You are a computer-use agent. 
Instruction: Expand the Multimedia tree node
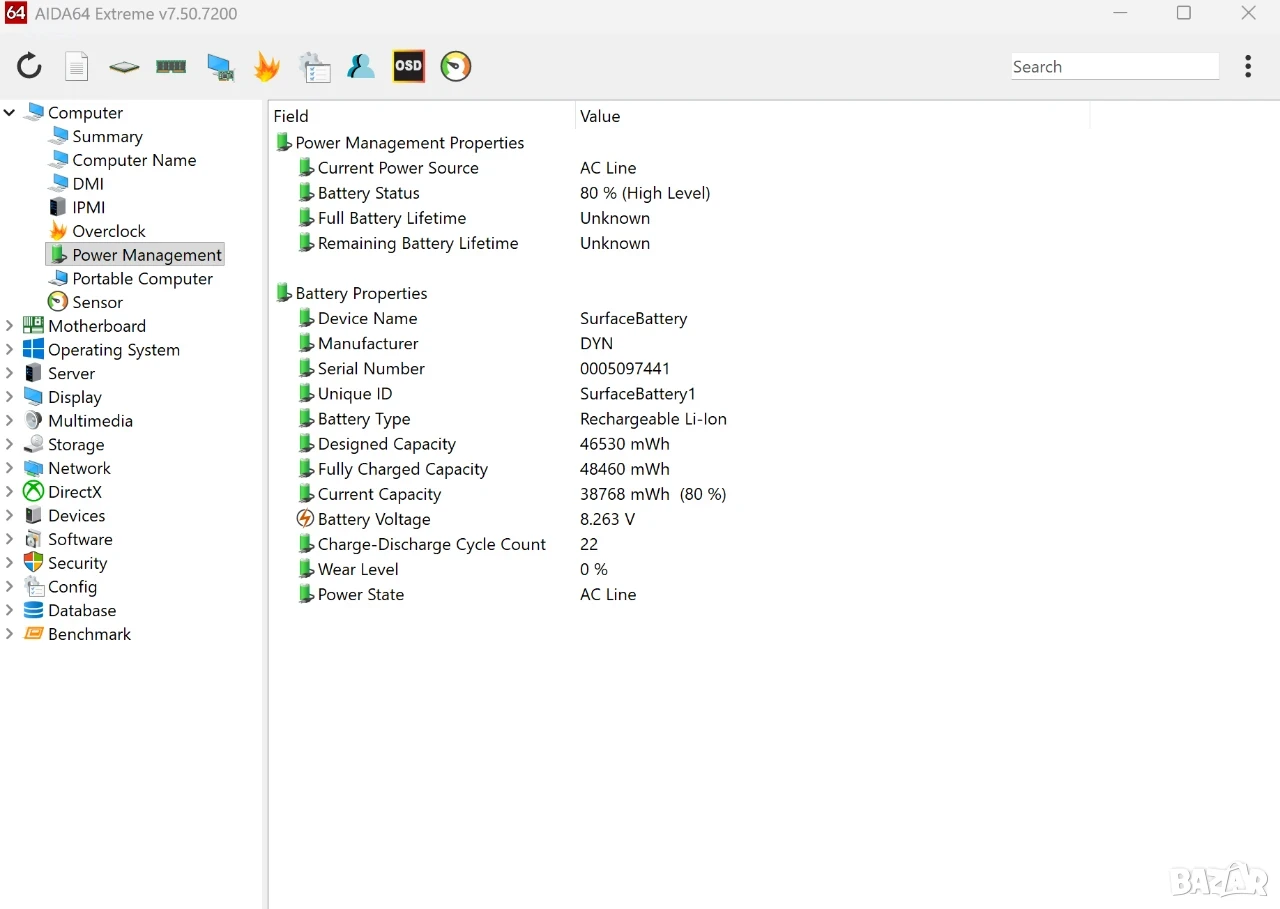(10, 421)
